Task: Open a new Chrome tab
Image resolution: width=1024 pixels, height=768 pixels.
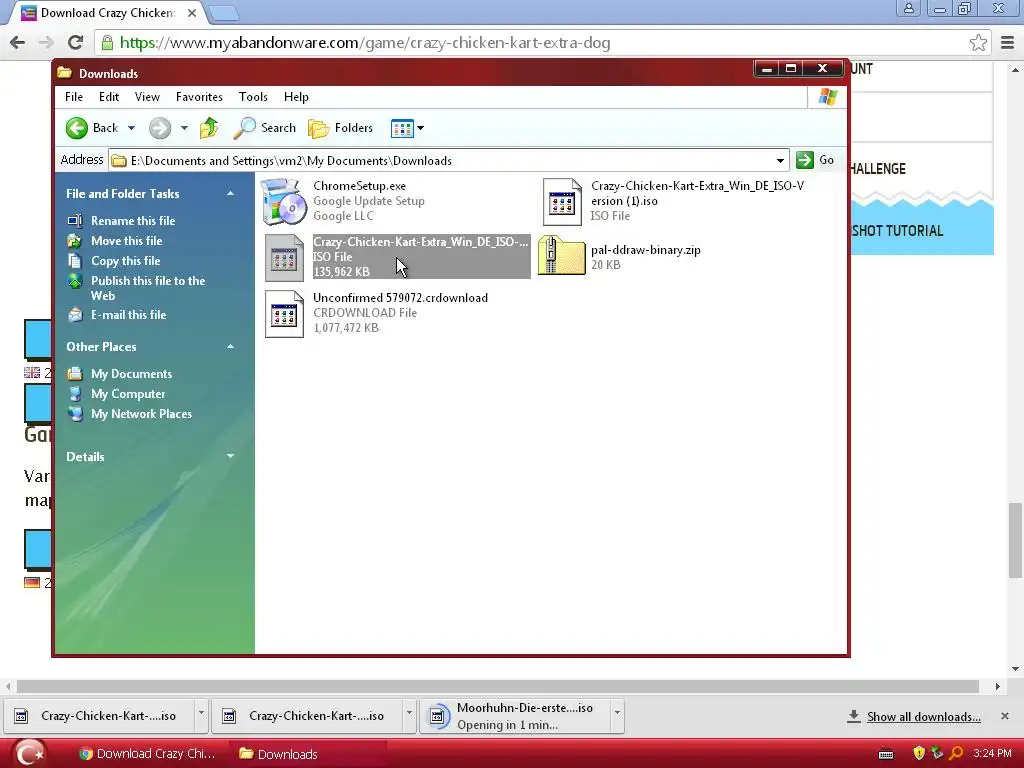Action: [x=224, y=13]
